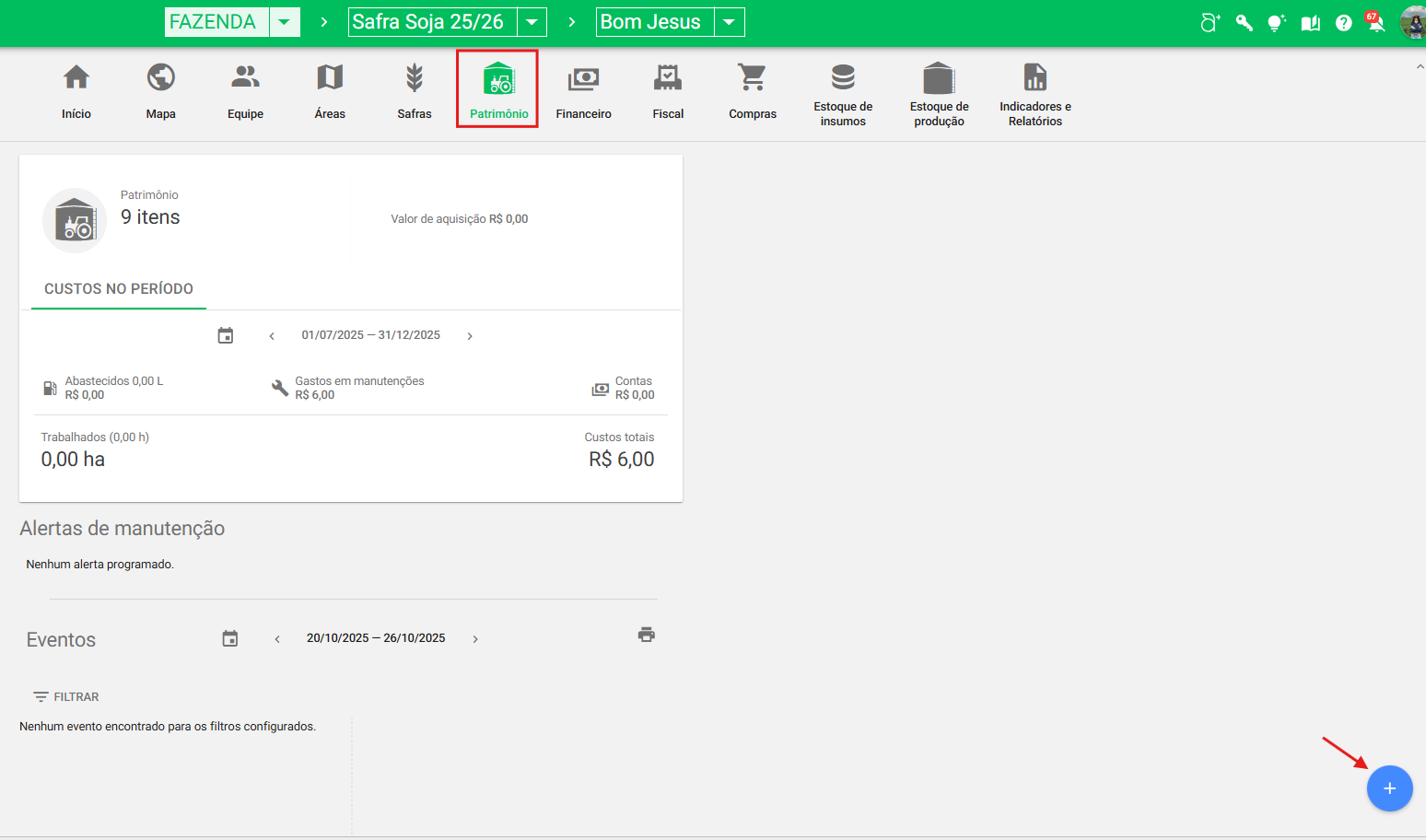Open the Bom Jesus dropdown arrow
The height and width of the screenshot is (840, 1426).
click(x=729, y=22)
